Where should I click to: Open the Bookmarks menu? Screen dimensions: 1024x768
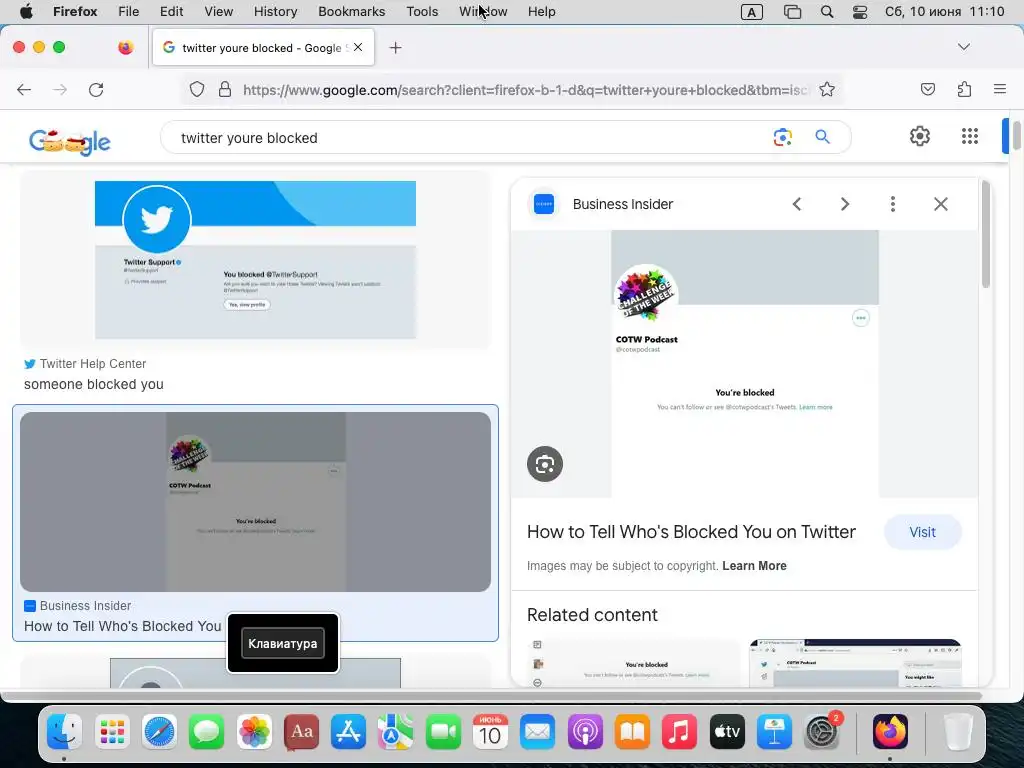[x=351, y=11]
